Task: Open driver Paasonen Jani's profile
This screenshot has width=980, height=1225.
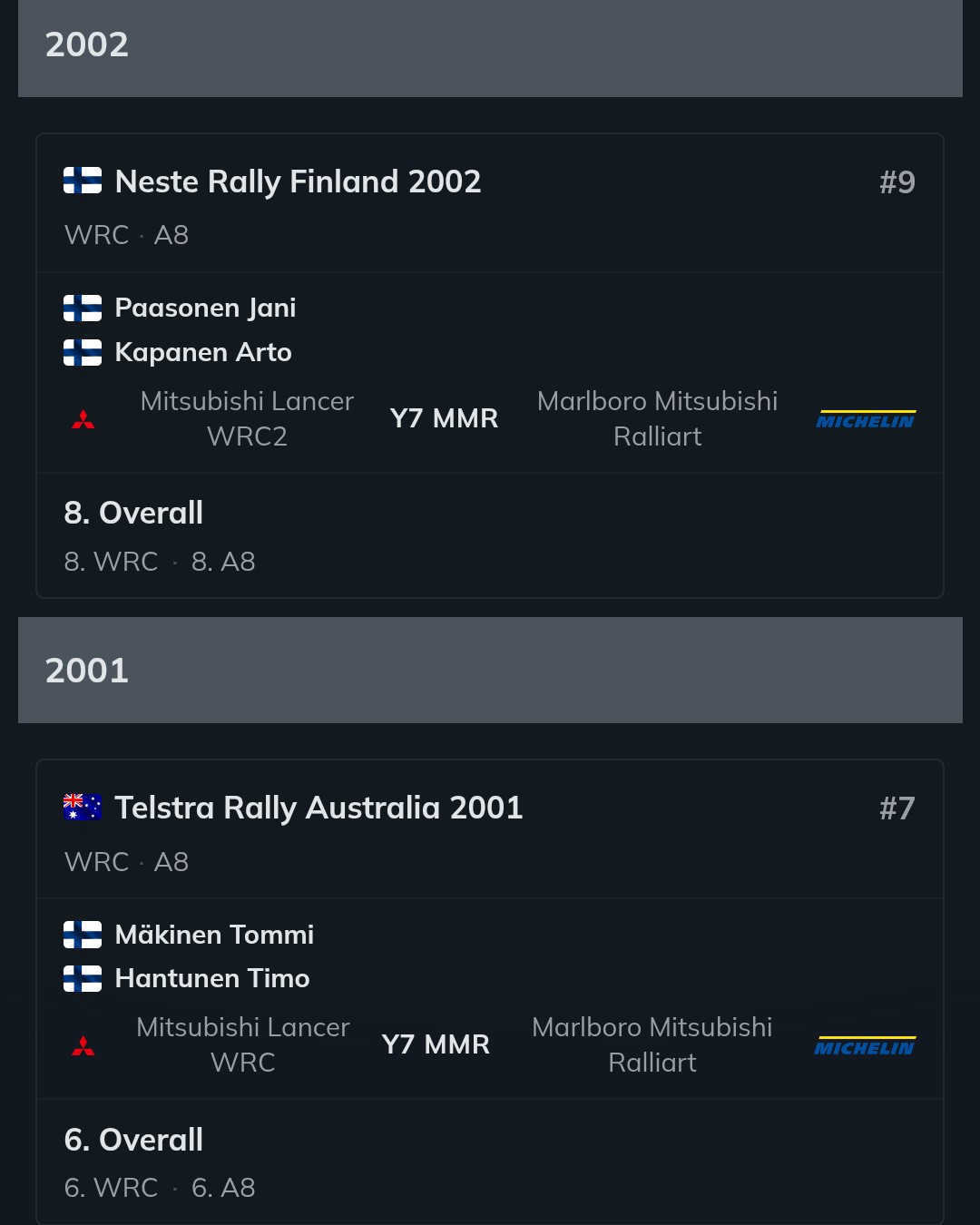Action: pyautogui.click(x=205, y=308)
